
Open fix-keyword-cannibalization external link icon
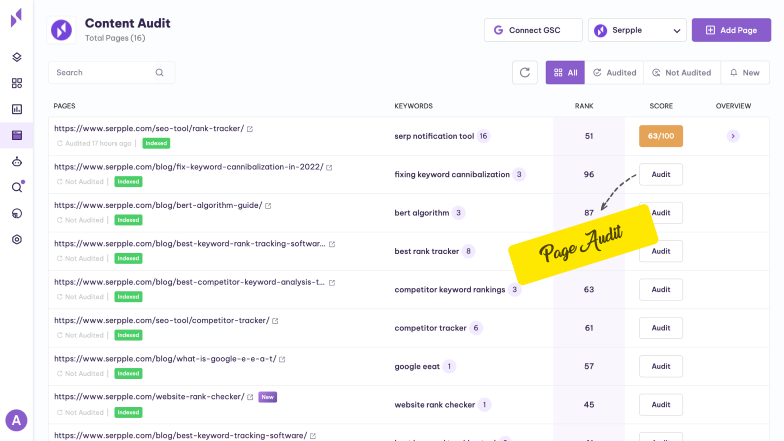pos(329,168)
